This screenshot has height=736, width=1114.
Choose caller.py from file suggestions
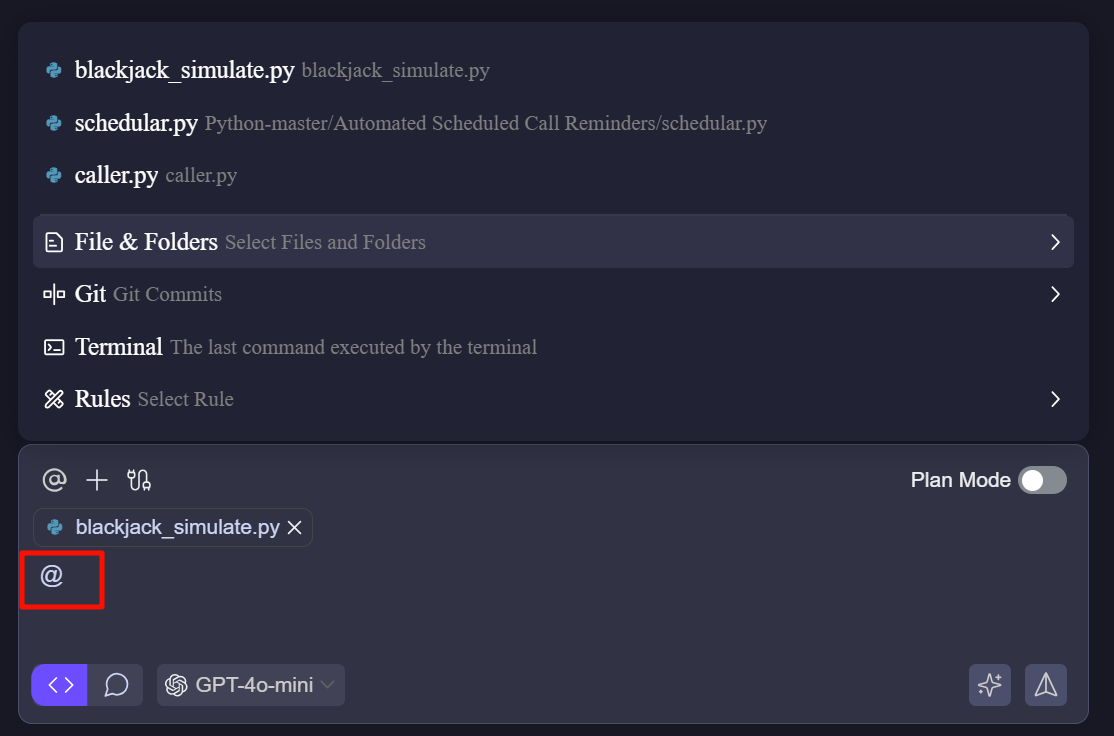pyautogui.click(x=116, y=175)
